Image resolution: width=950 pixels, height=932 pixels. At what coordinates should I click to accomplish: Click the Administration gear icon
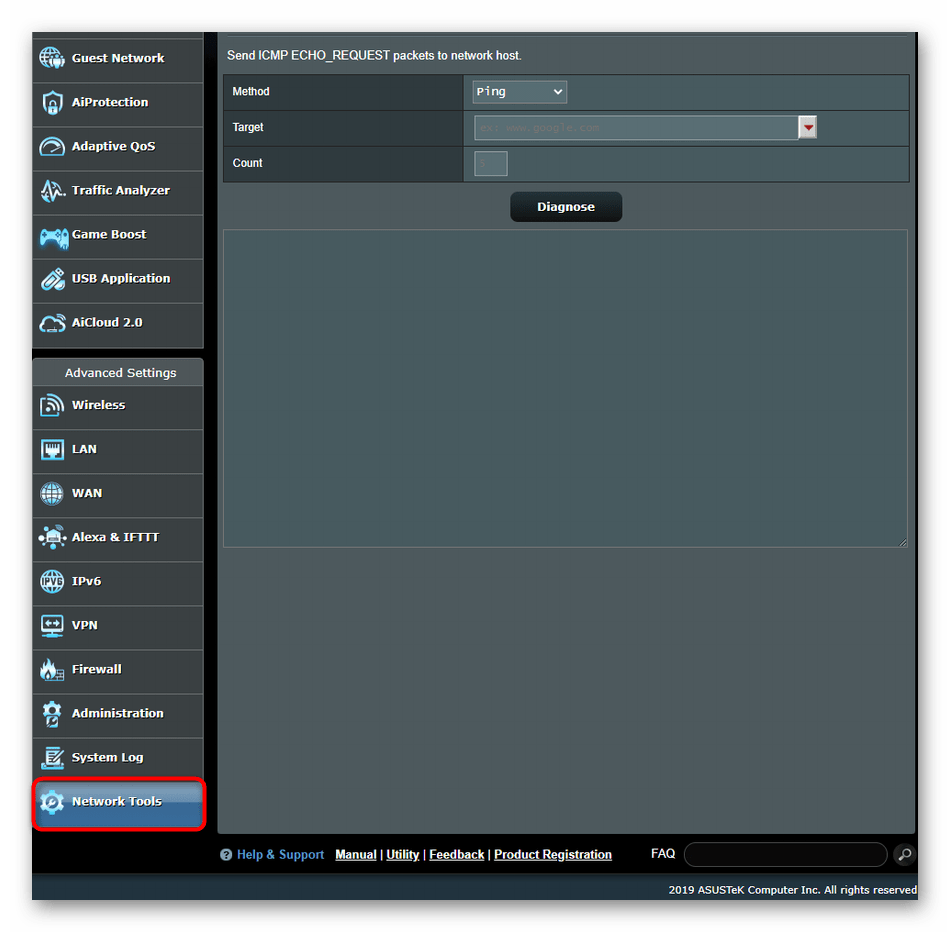pyautogui.click(x=52, y=714)
